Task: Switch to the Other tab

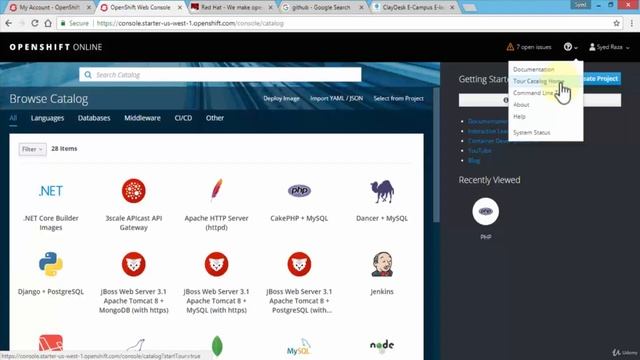Action: click(215, 118)
